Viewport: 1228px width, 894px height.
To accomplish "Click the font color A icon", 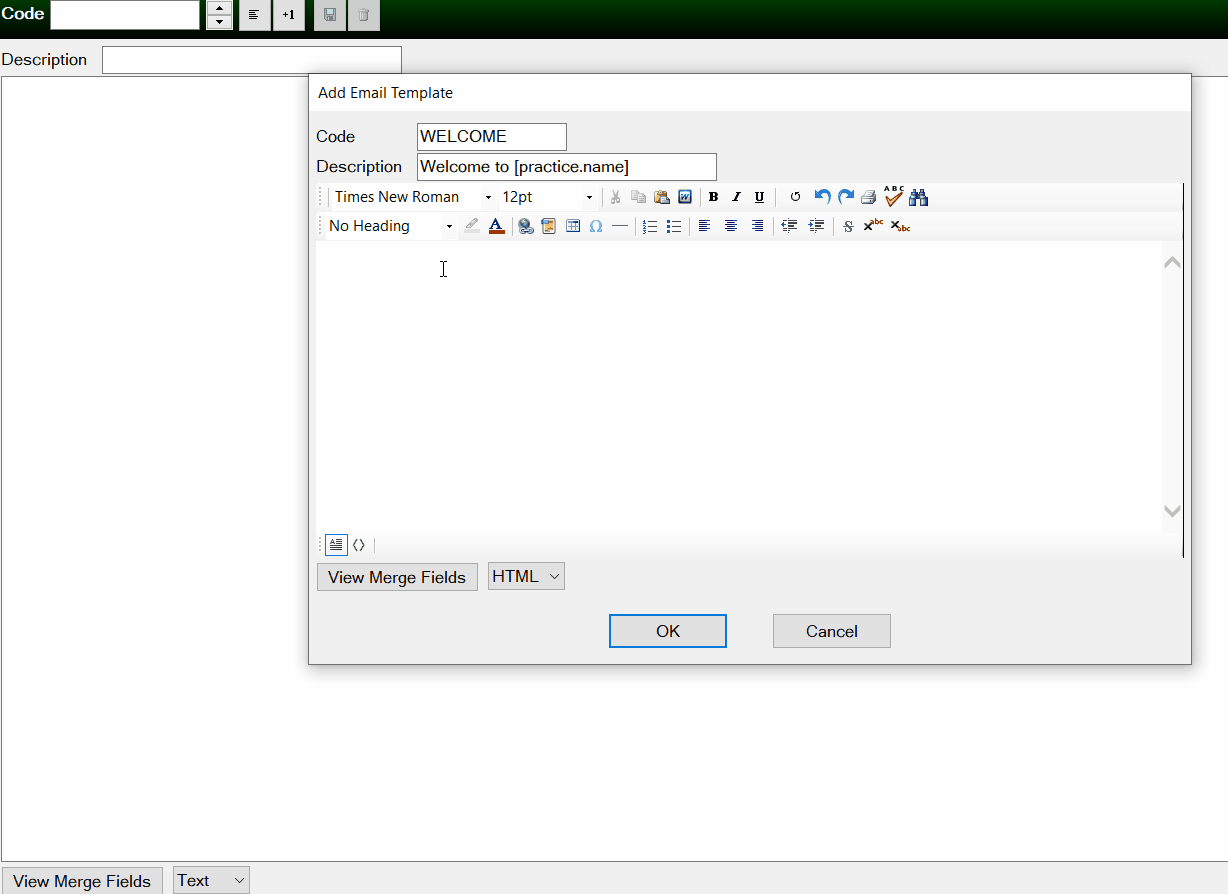I will point(496,226).
